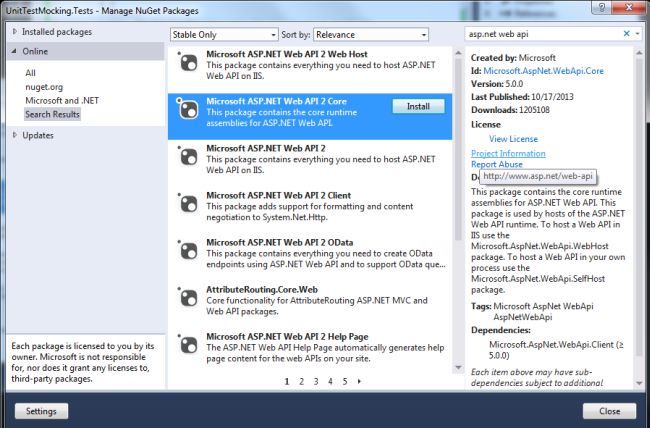Click the Close button at the bottom
Image resolution: width=650 pixels, height=428 pixels.
(609, 411)
